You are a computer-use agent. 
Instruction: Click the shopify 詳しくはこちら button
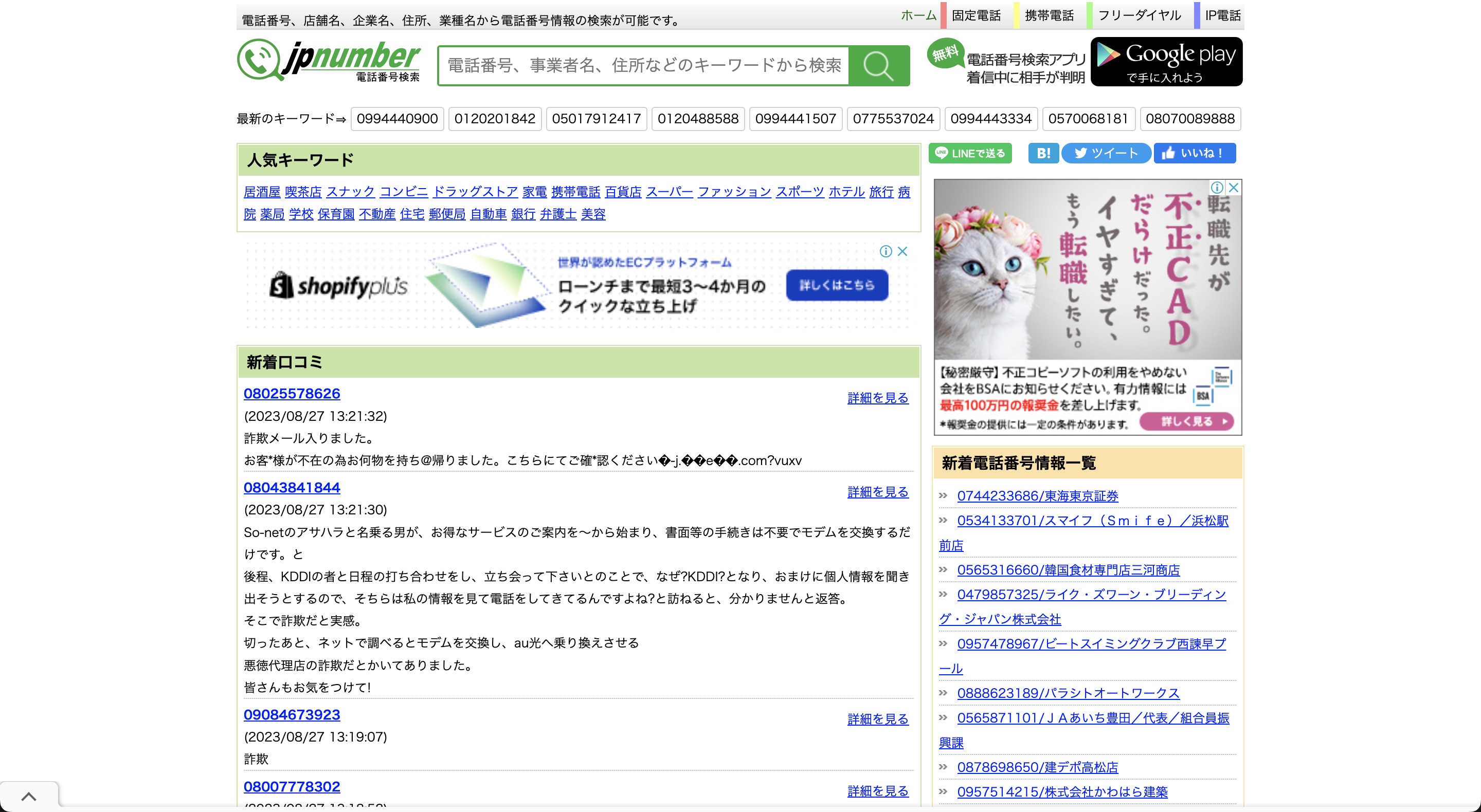point(837,285)
